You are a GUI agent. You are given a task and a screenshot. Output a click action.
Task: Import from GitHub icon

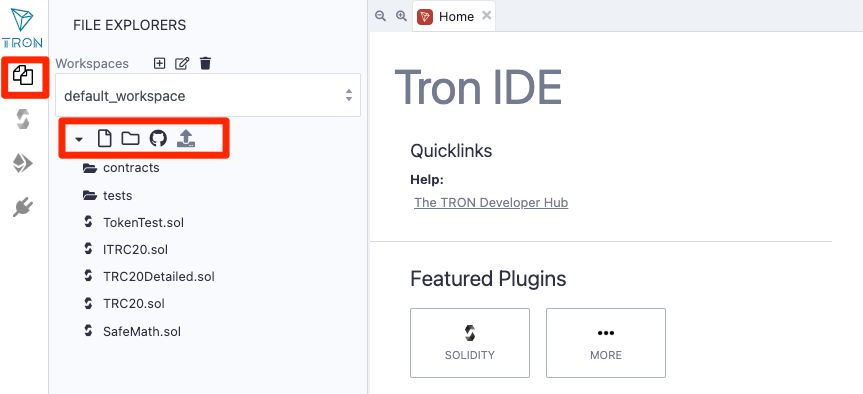[x=158, y=139]
